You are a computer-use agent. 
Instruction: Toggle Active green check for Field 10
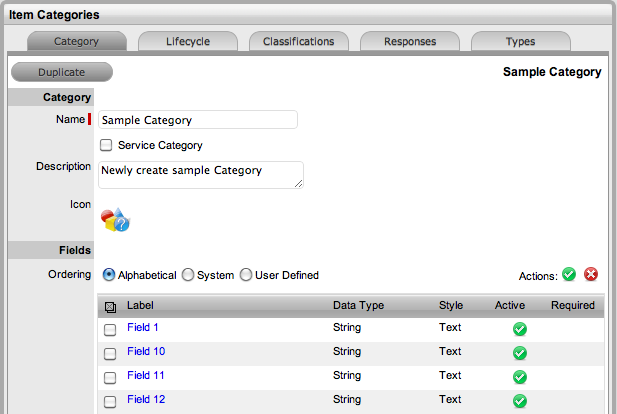[519, 353]
